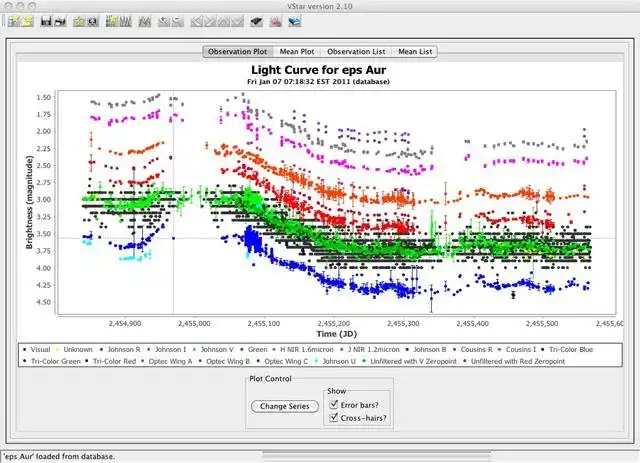The width and height of the screenshot is (640, 463).
Task: Select the Observation Plot tab
Action: pos(236,51)
